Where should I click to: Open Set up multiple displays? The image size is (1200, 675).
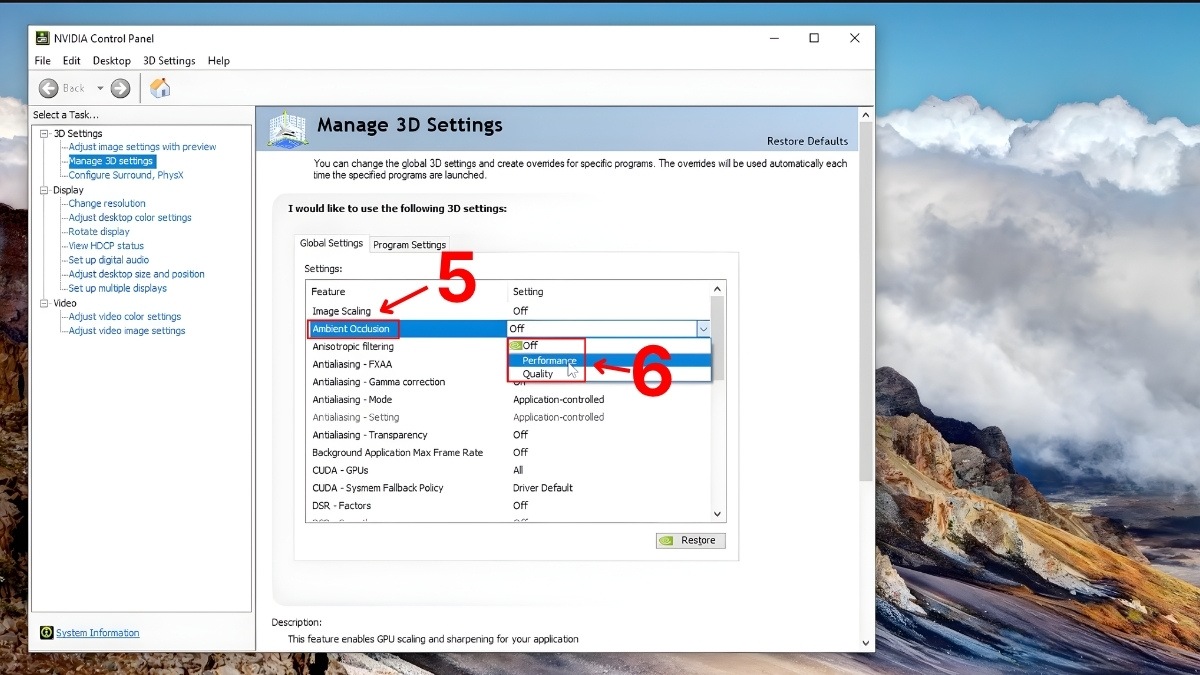(x=117, y=288)
